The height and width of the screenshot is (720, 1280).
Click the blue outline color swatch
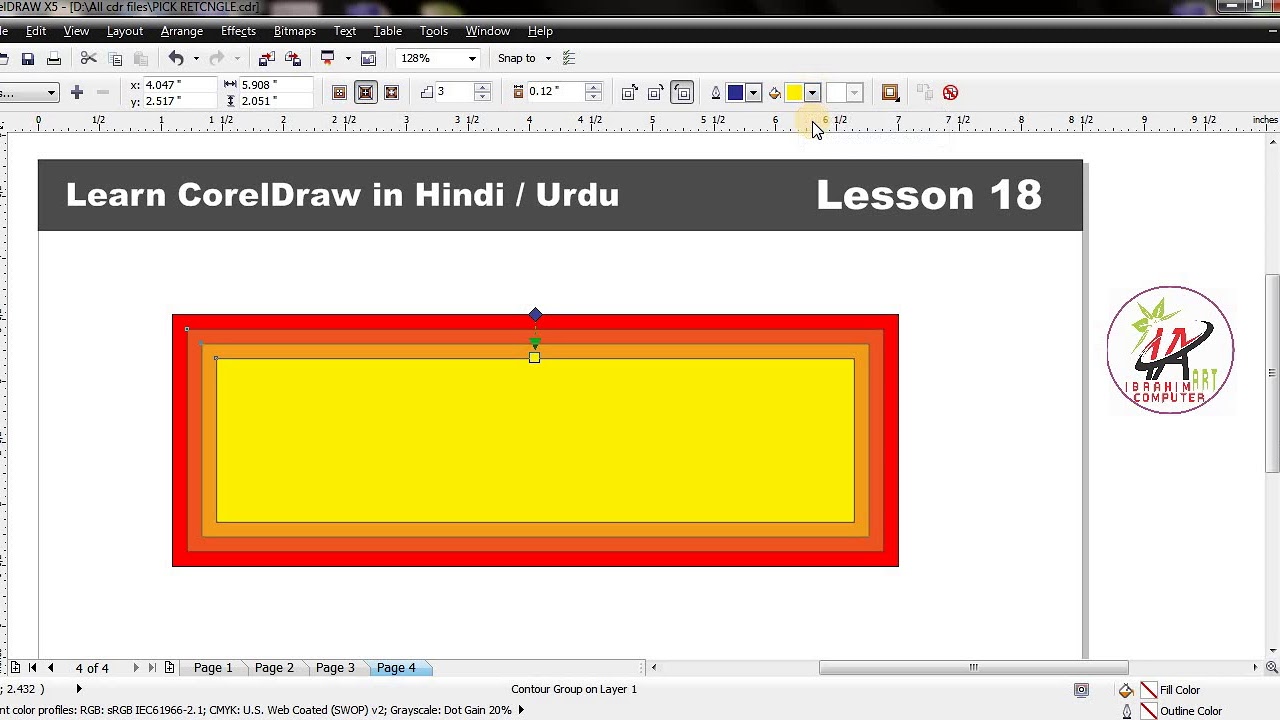(x=735, y=93)
